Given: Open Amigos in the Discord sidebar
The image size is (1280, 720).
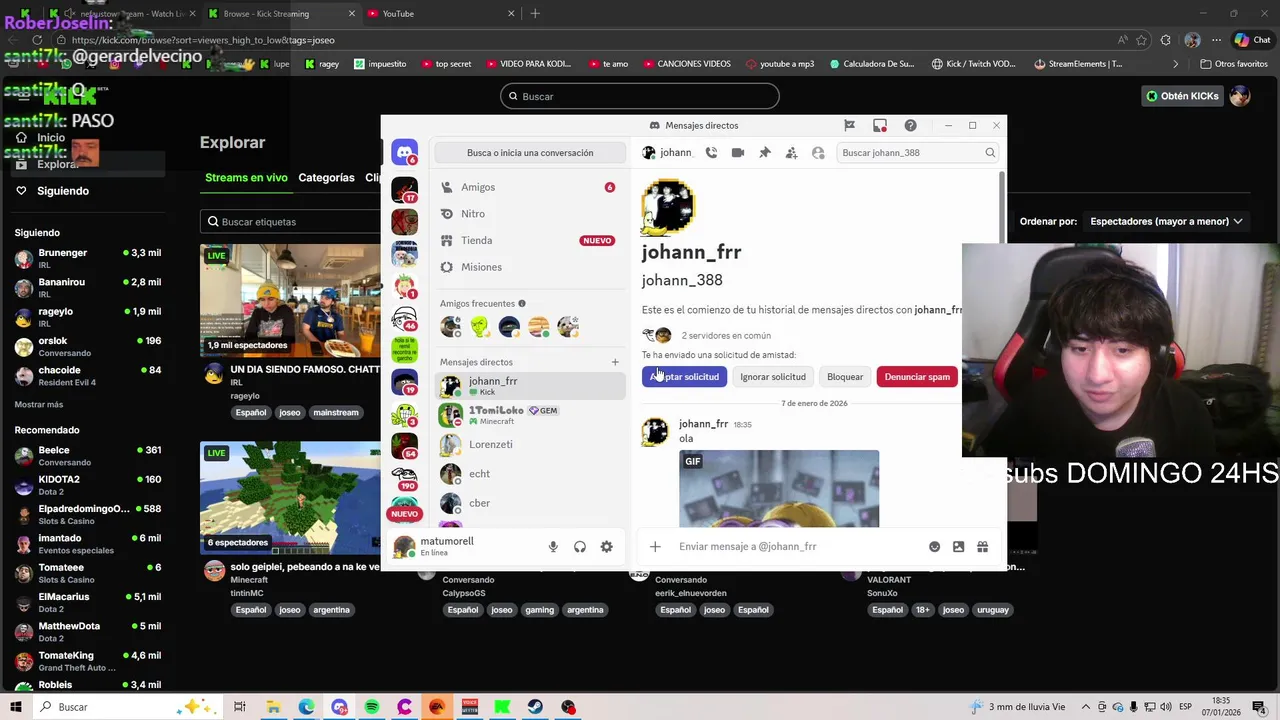Looking at the screenshot, I should pyautogui.click(x=528, y=187).
